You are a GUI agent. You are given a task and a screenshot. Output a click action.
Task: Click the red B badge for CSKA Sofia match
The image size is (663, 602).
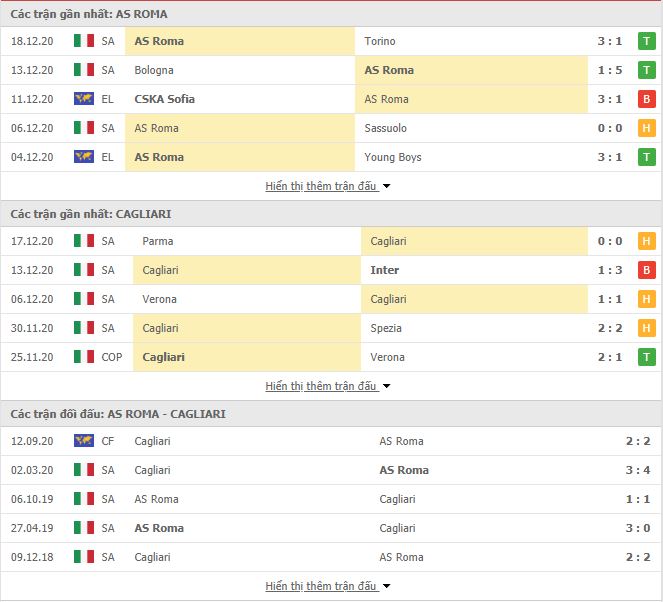pyautogui.click(x=647, y=99)
